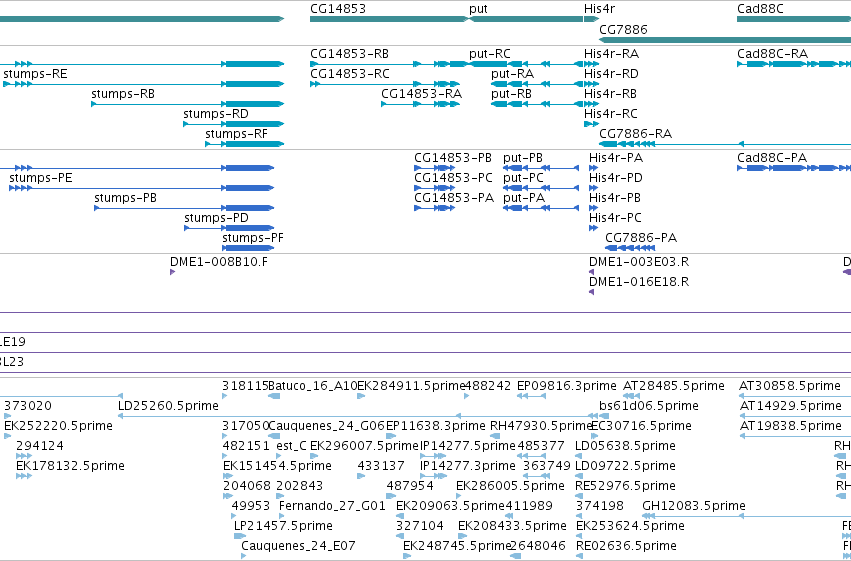The height and width of the screenshot is (561, 851).
Task: Click the DME1-003E03.R feature
Action: [592, 272]
